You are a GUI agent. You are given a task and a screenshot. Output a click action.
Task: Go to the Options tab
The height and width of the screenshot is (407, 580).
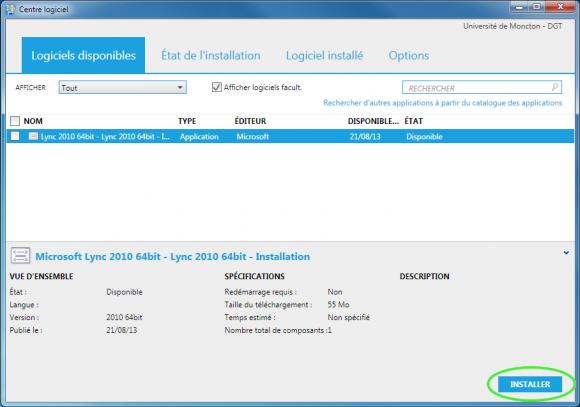click(409, 56)
